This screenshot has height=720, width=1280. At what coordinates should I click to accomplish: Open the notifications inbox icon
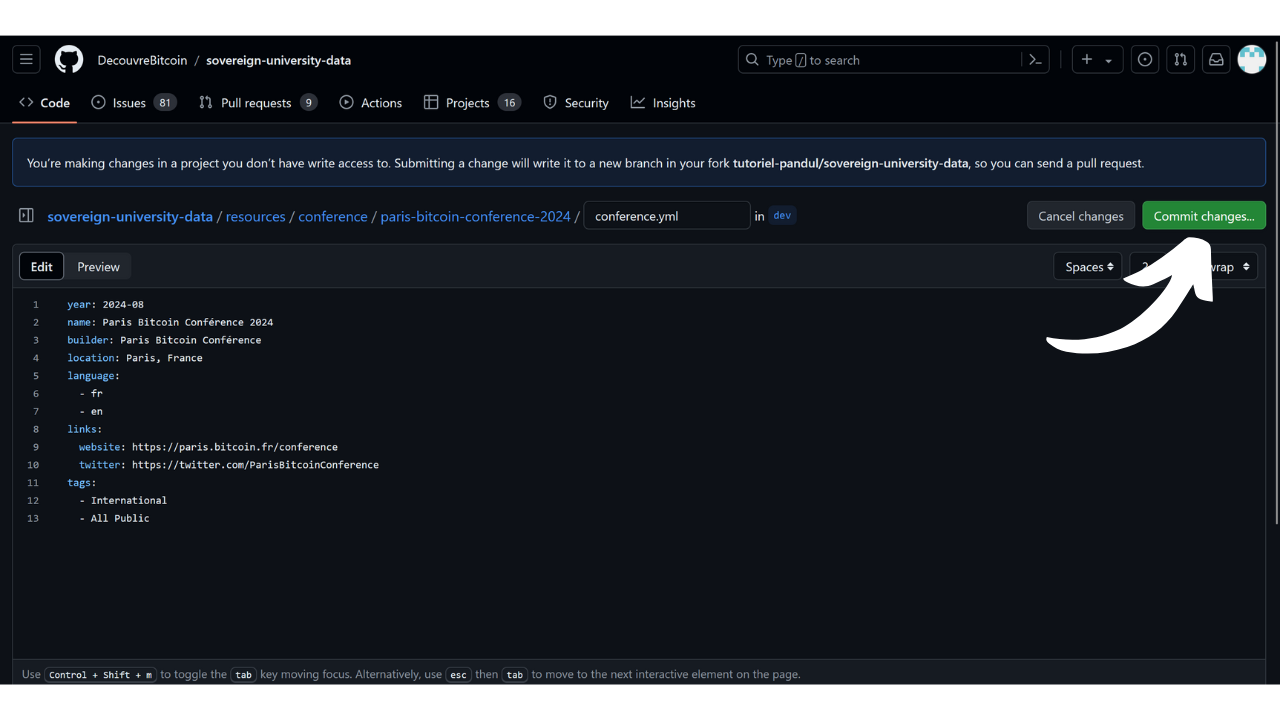(x=1216, y=60)
